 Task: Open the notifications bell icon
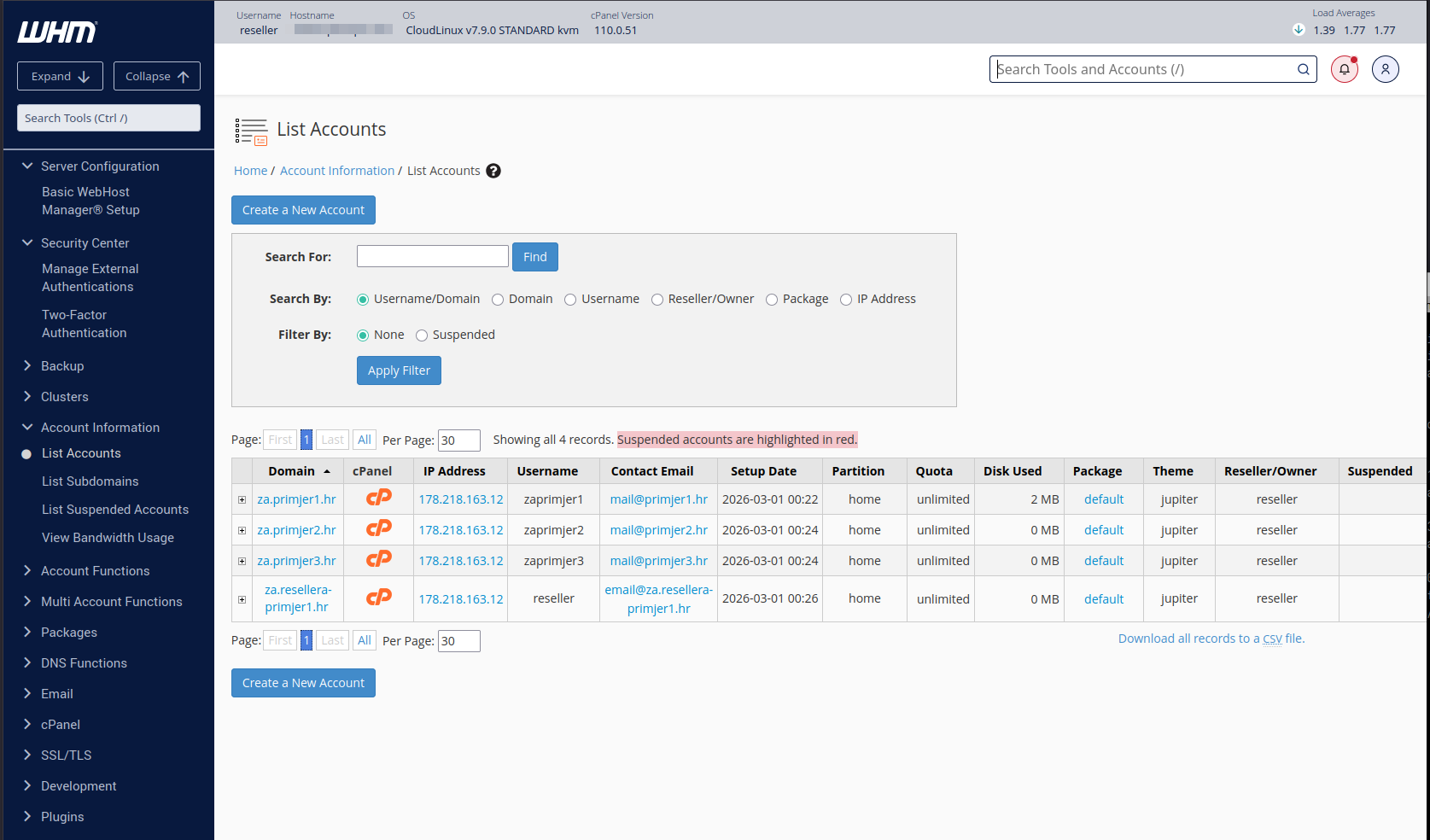1344,69
